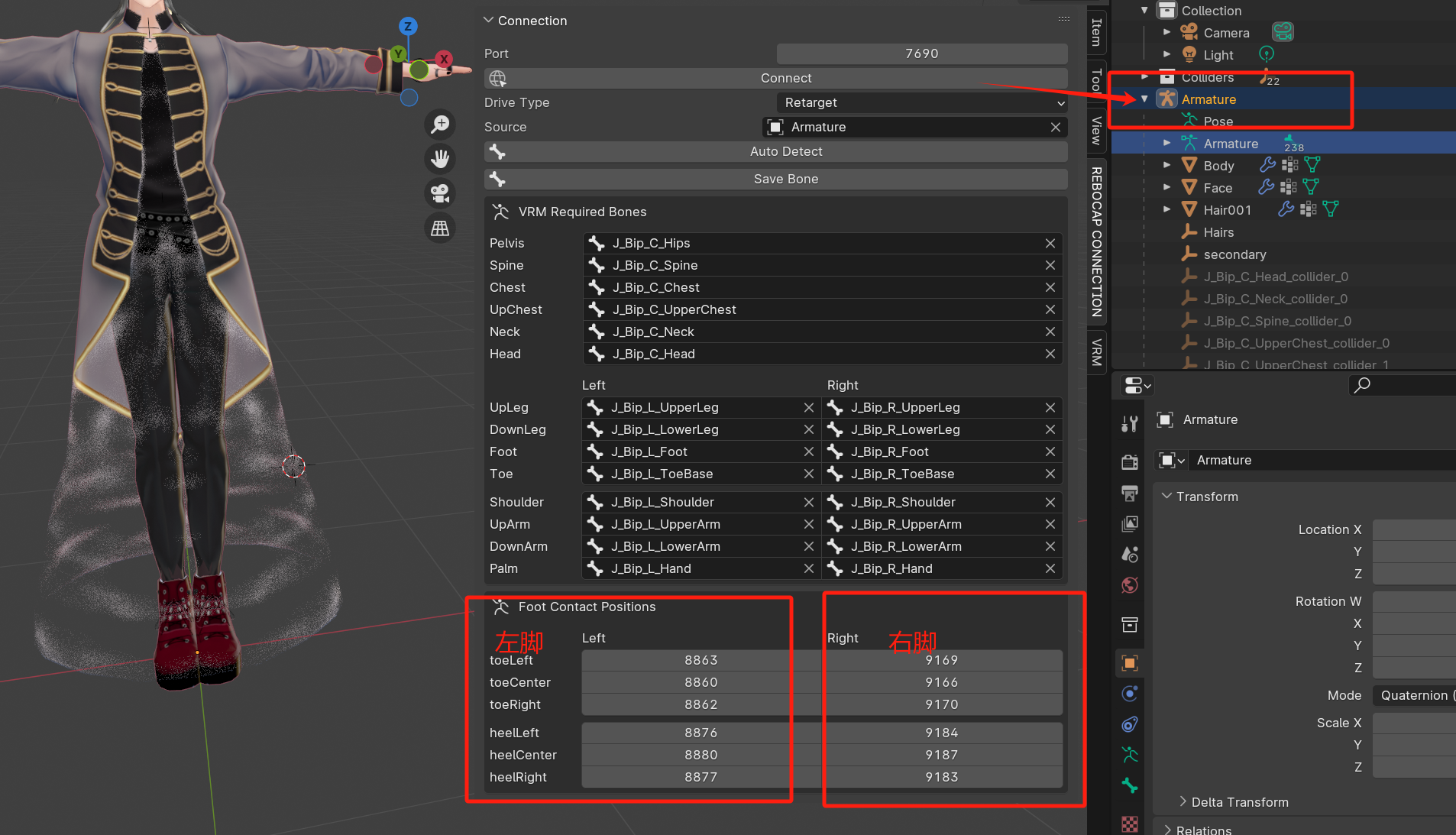Viewport: 1456px width, 835px height.
Task: Expand the Camera item in outliner
Action: click(1166, 32)
